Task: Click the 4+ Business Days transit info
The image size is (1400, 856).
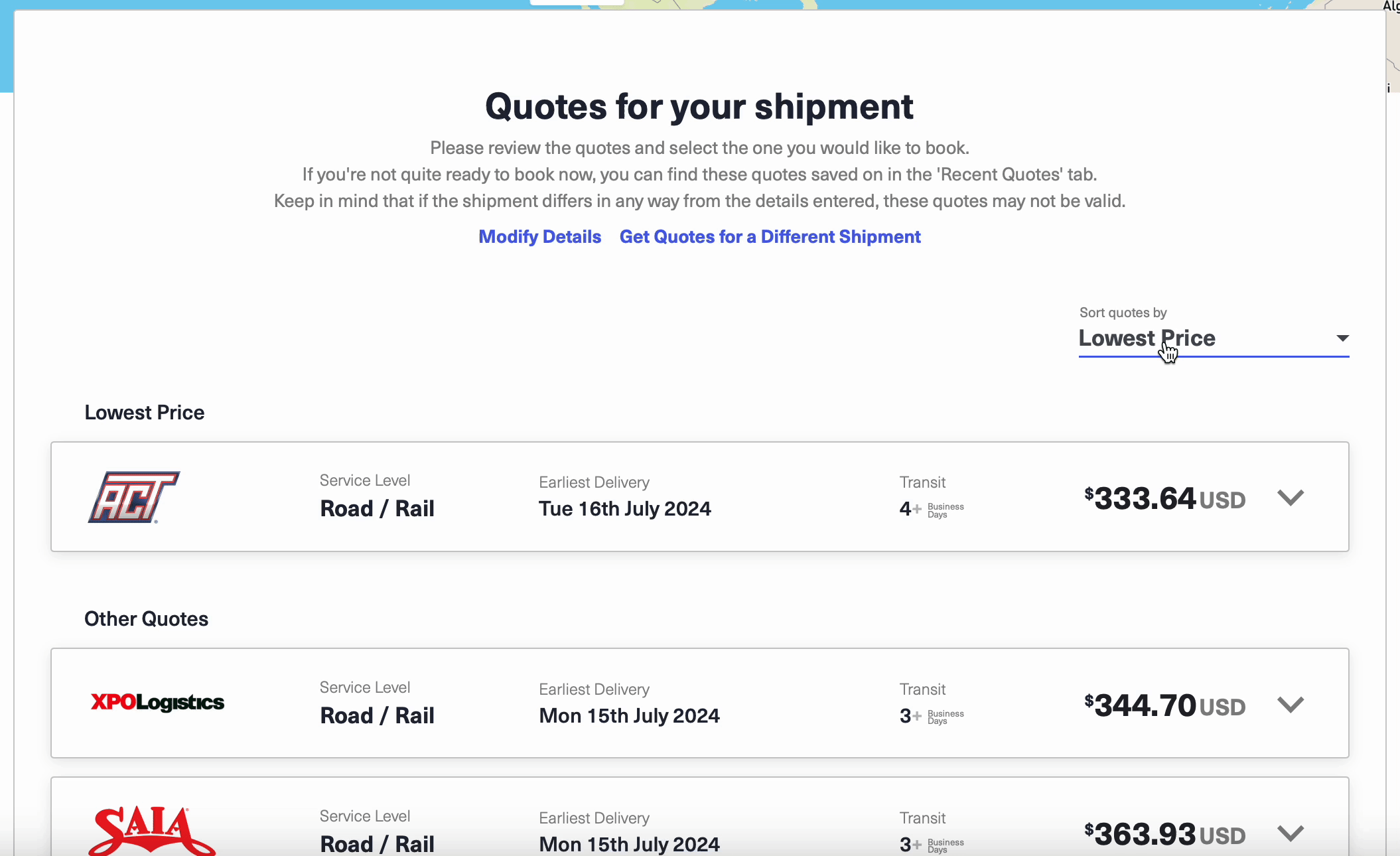Action: pos(931,510)
